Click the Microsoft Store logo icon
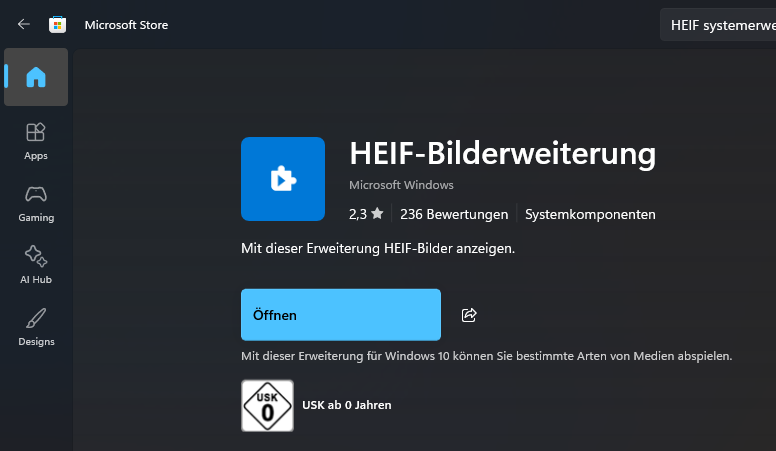The image size is (776, 451). coord(57,25)
